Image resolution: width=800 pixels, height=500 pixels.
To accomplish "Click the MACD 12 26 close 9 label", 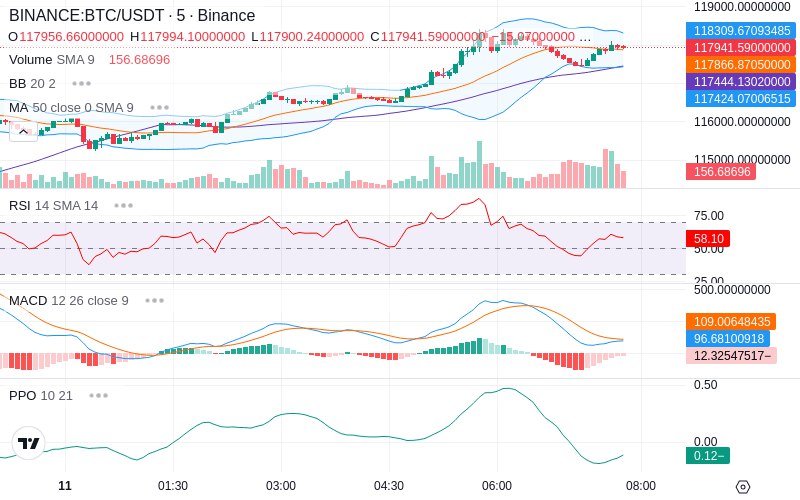I will point(68,301).
